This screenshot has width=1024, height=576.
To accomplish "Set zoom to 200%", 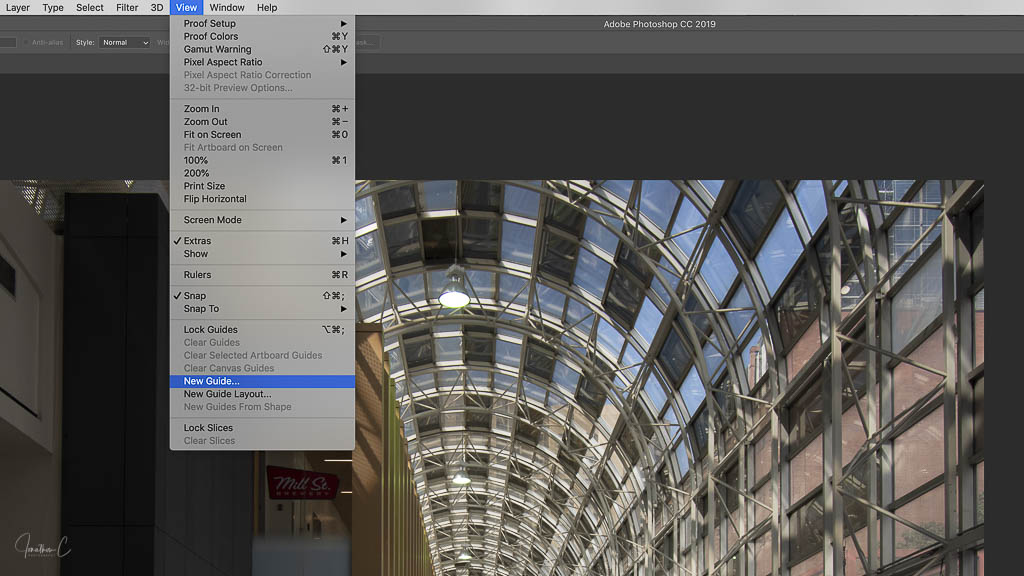I will [x=196, y=173].
